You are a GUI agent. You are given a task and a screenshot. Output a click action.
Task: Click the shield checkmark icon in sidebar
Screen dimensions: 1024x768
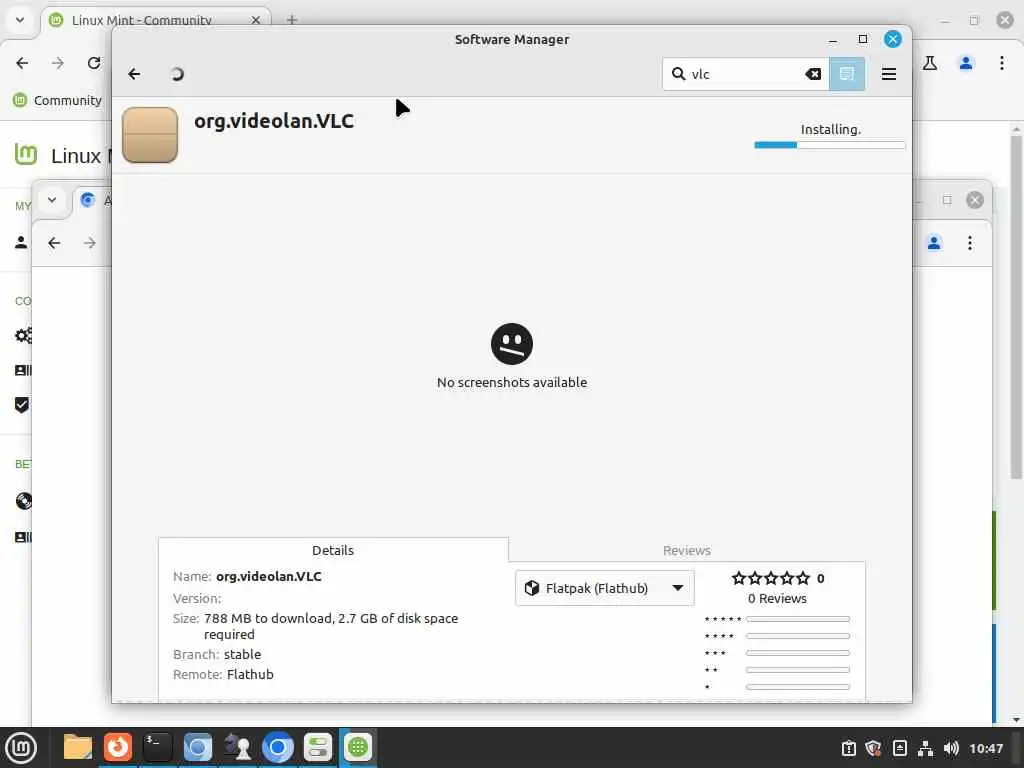(x=22, y=405)
